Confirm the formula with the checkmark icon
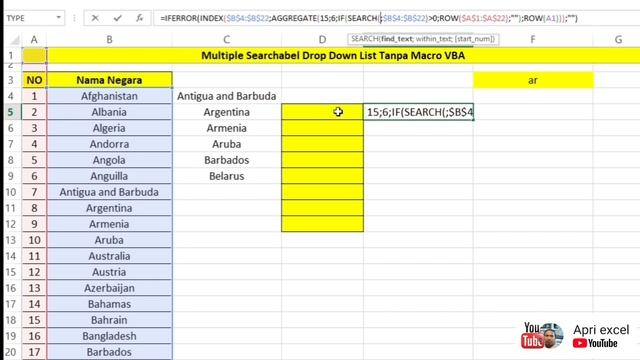This screenshot has width=640, height=360. click(118, 18)
